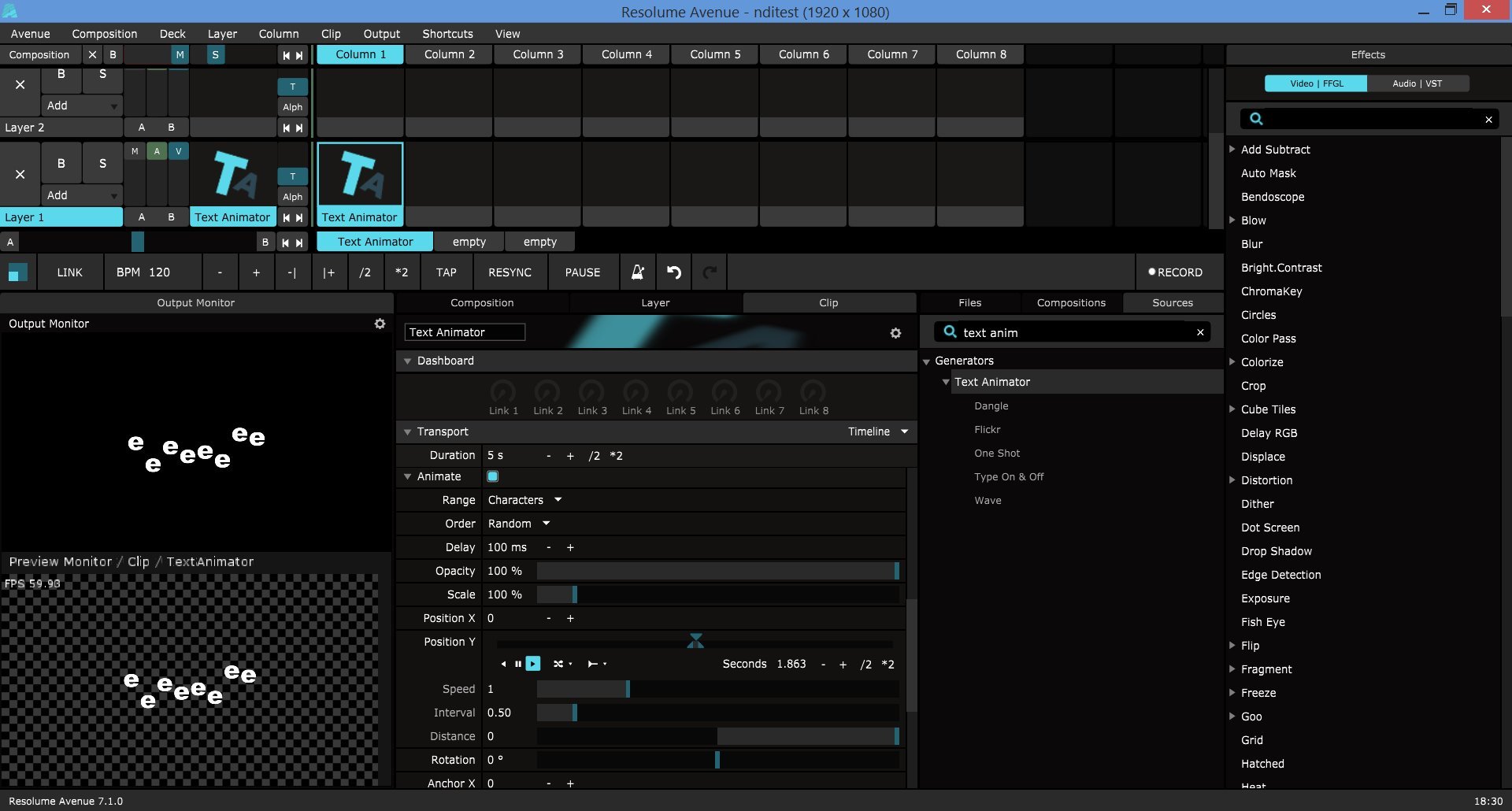Click the metronome icon in the transport bar

[x=638, y=272]
